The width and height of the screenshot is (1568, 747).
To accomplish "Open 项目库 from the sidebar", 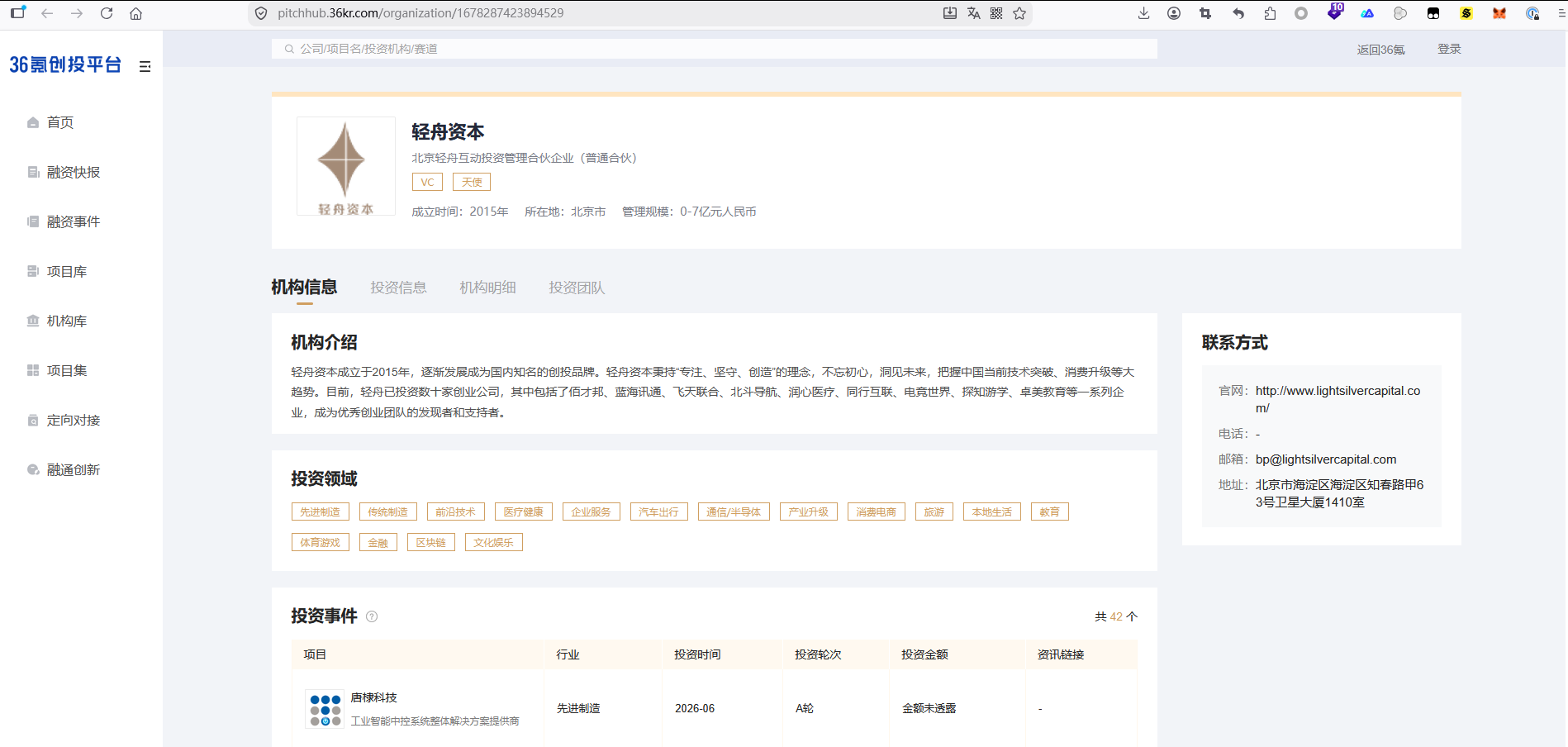I will [67, 271].
